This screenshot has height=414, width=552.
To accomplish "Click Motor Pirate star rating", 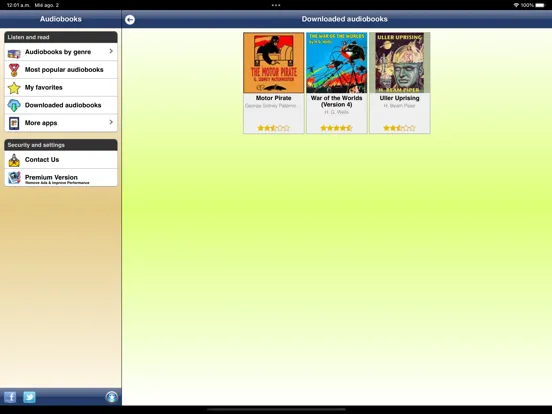I will click(x=274, y=128).
